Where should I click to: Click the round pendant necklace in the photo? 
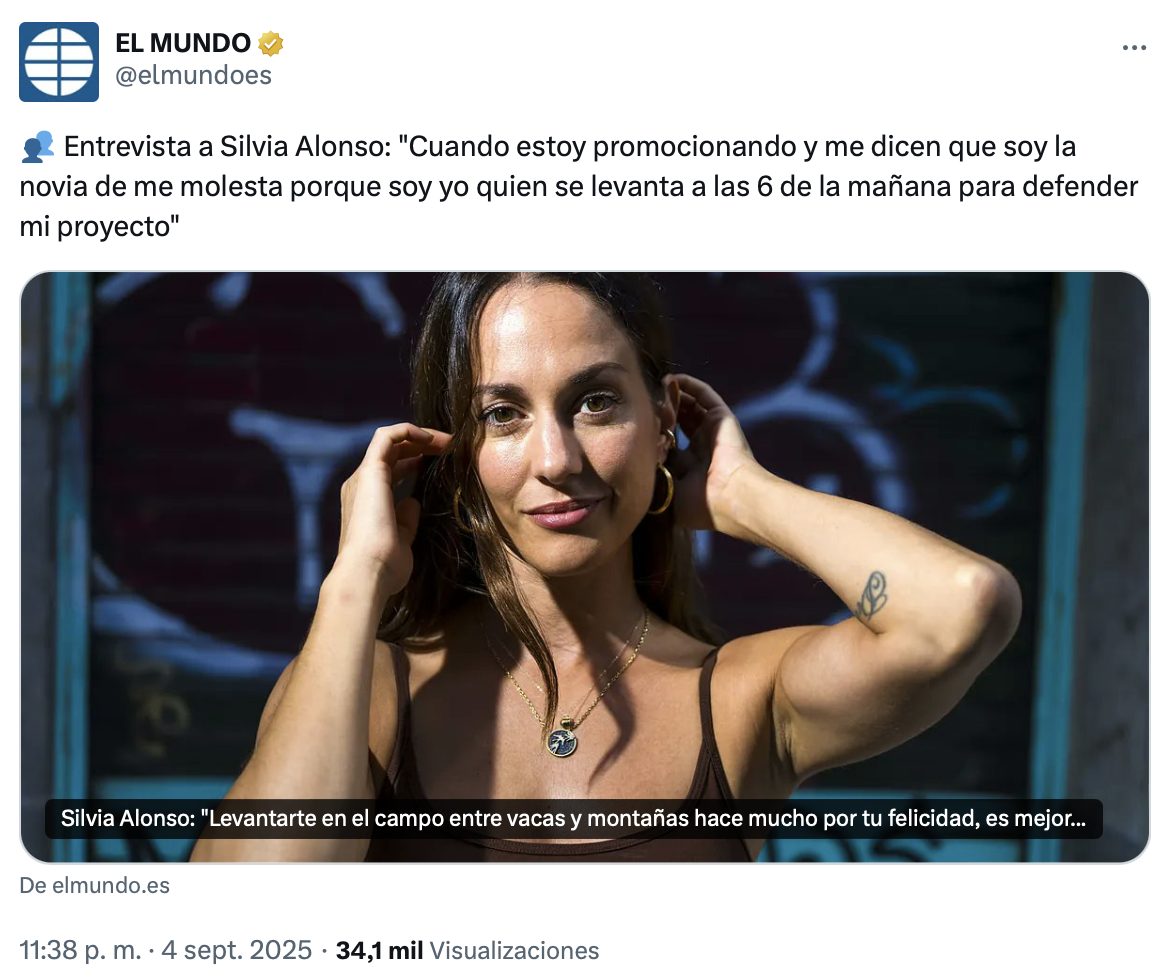(x=562, y=742)
